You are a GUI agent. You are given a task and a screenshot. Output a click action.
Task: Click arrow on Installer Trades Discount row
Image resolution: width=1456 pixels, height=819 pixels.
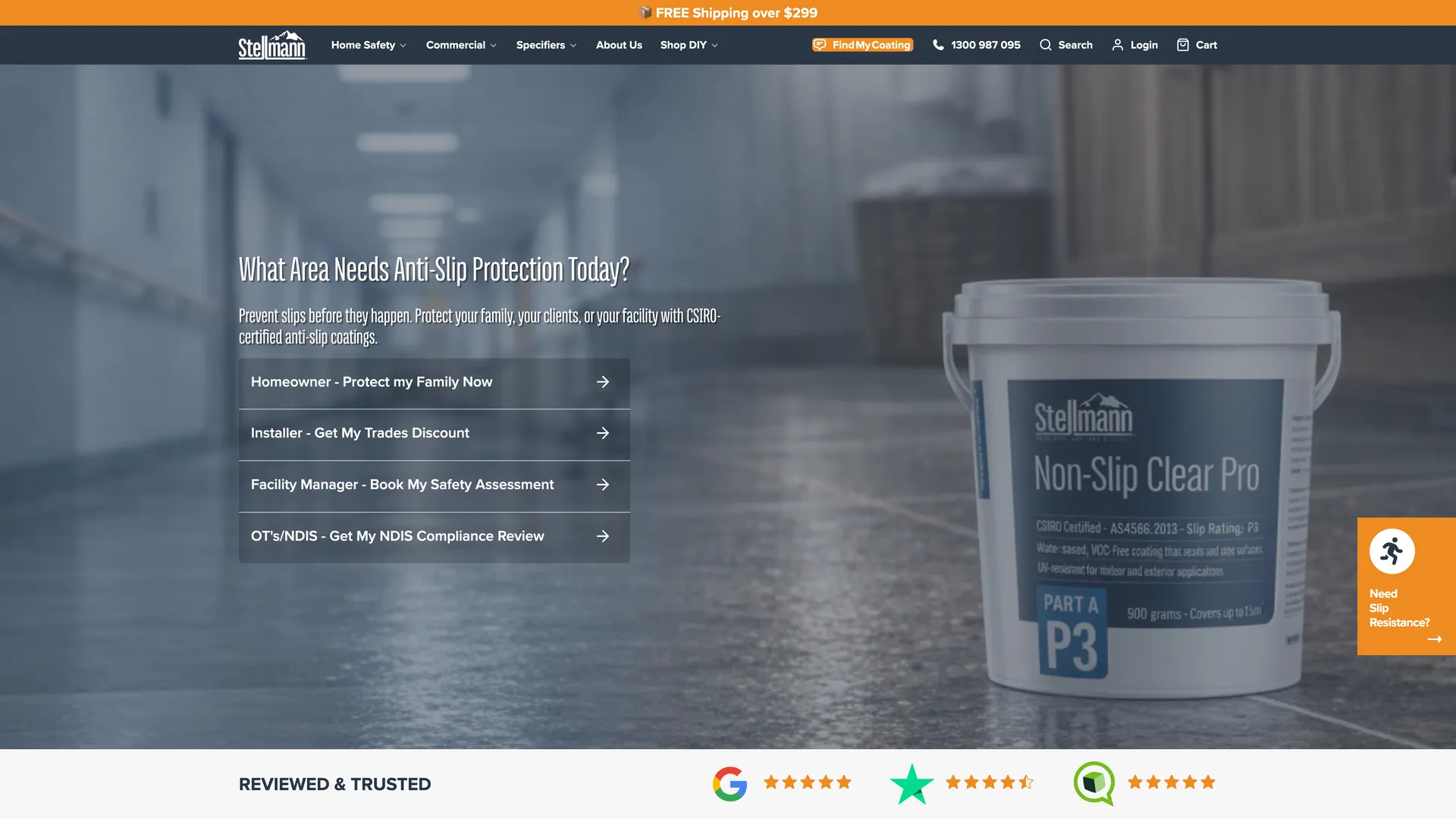click(603, 433)
